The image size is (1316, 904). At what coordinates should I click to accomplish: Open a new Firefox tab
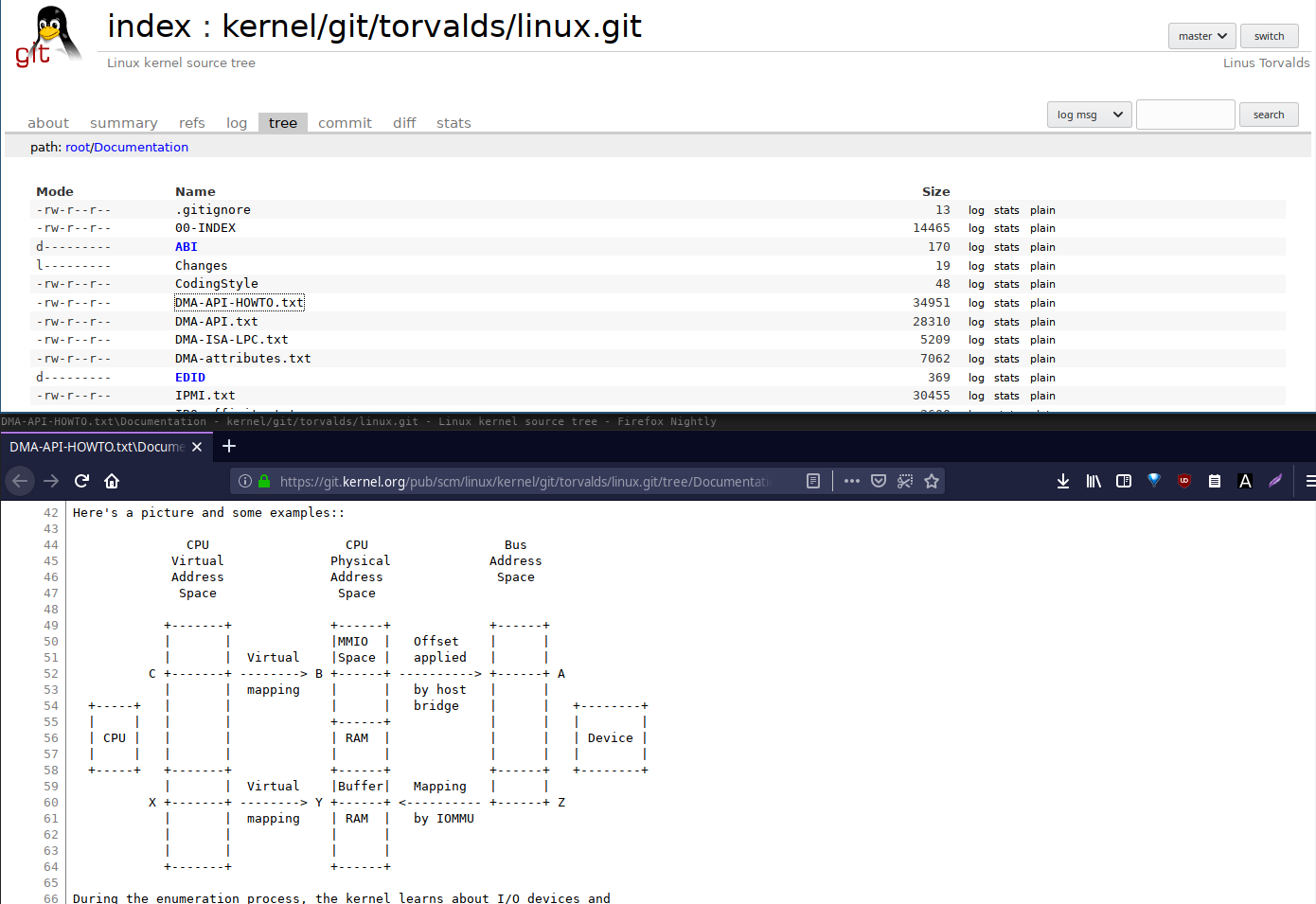tap(229, 446)
